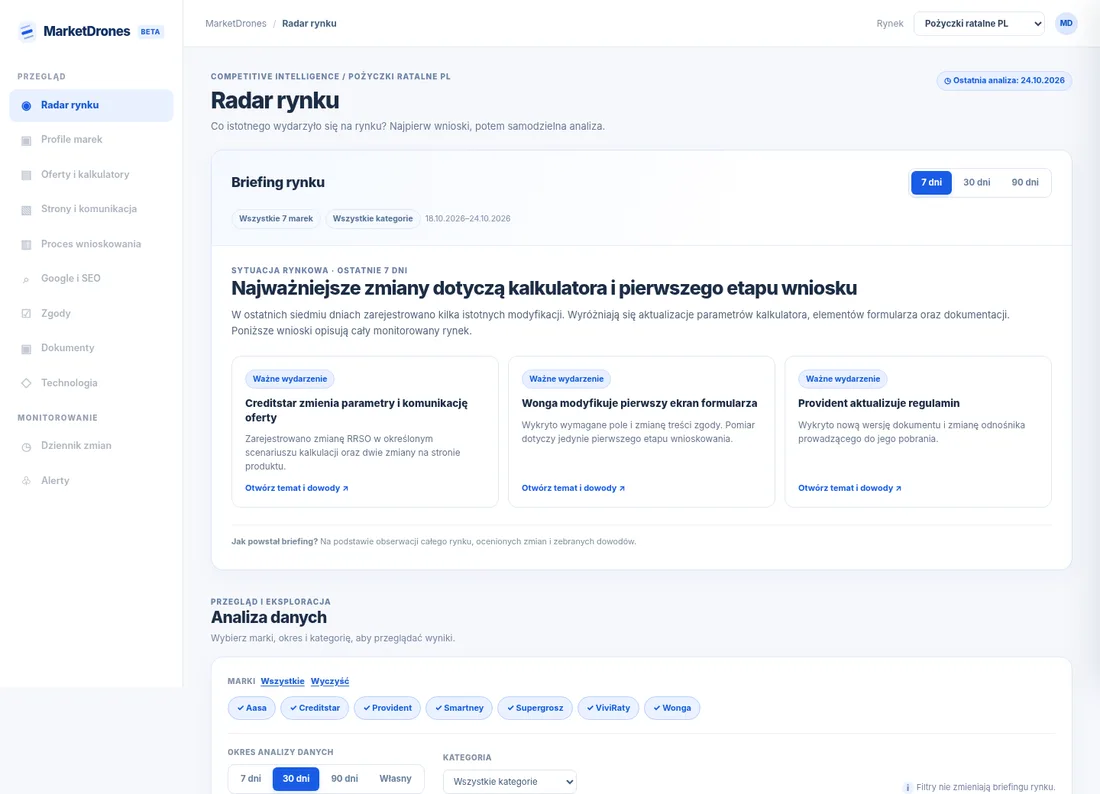Open the Rynek Pożyczki ratalne PL dropdown

979,23
